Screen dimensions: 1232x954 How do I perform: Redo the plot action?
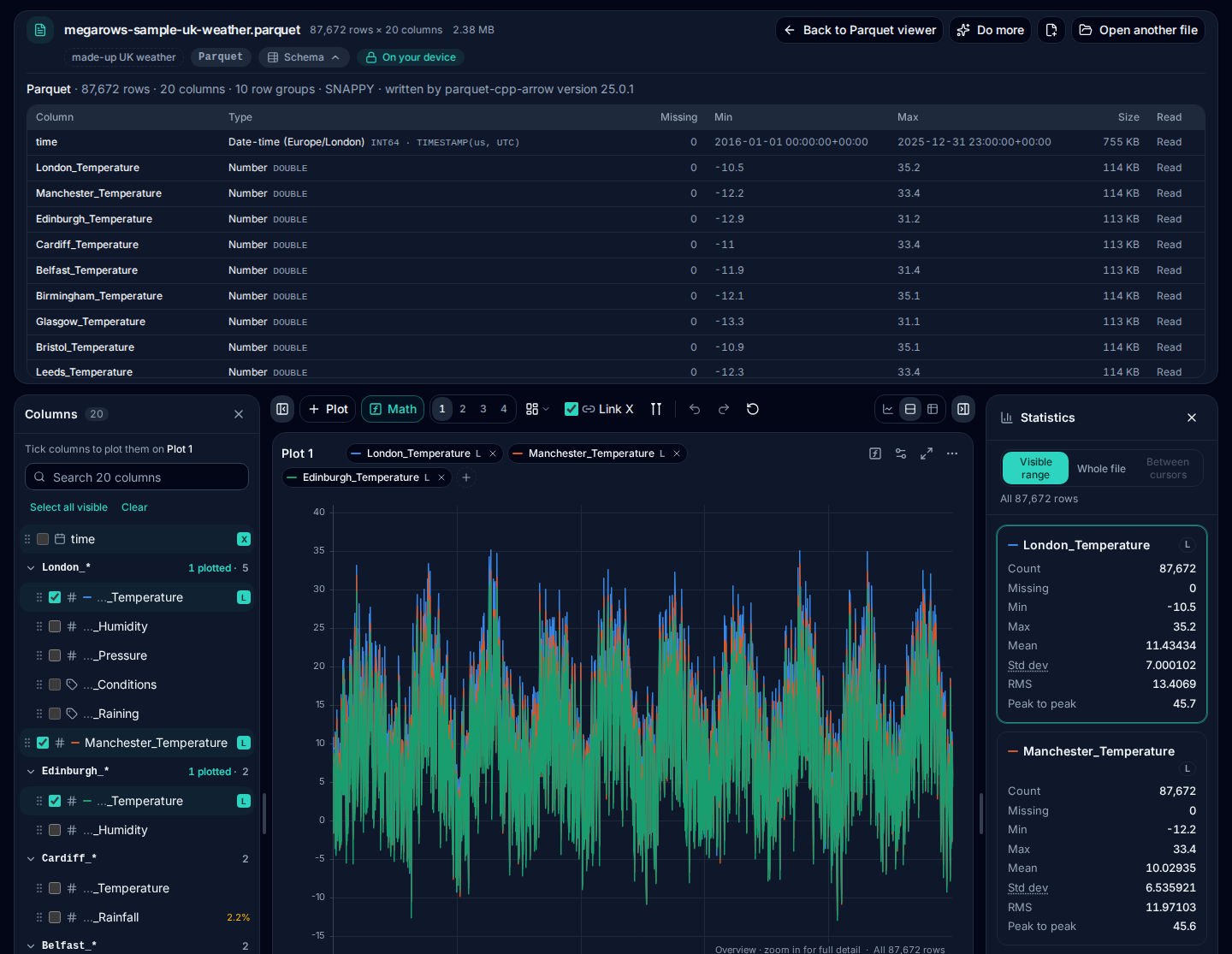point(724,409)
